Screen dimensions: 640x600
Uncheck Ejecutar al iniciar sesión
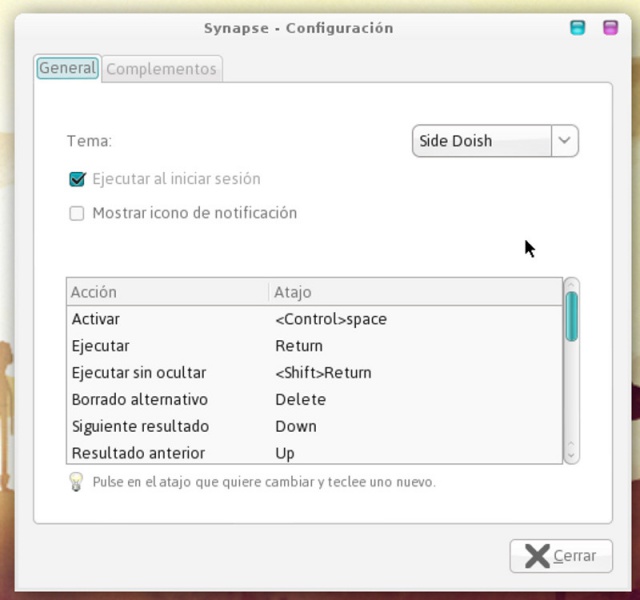click(x=77, y=179)
